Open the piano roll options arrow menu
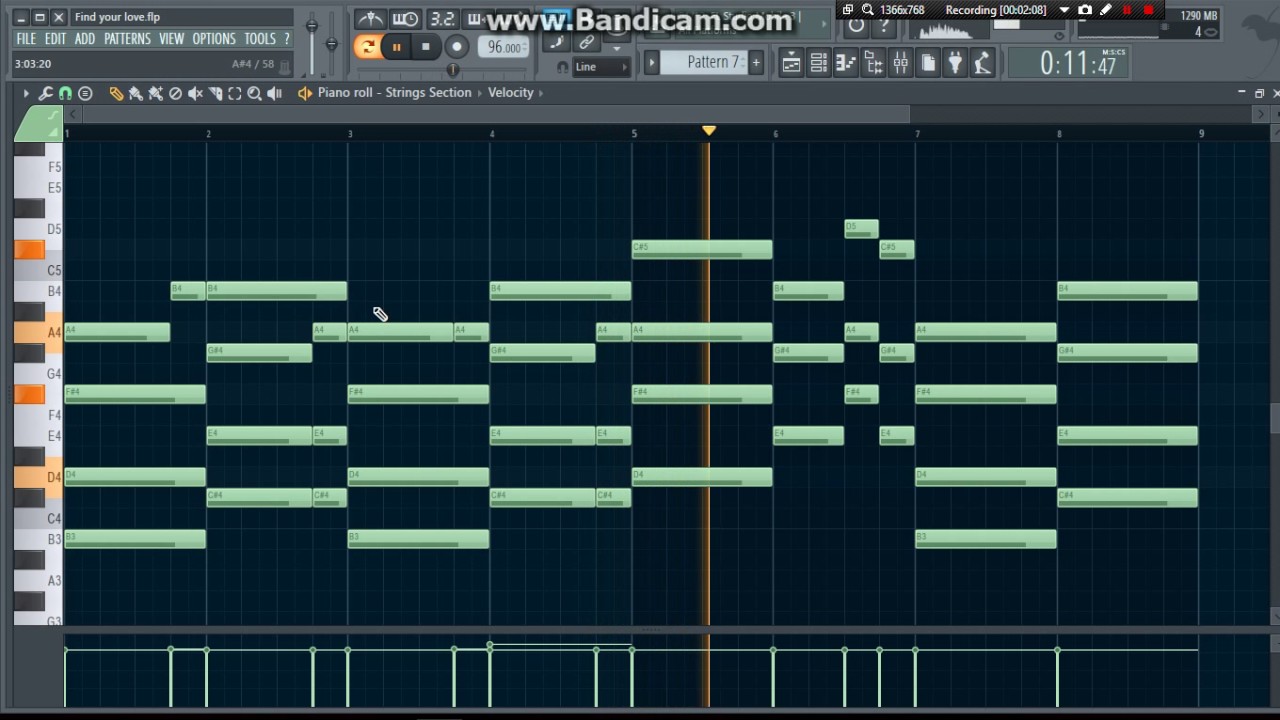The image size is (1280, 720). click(26, 93)
